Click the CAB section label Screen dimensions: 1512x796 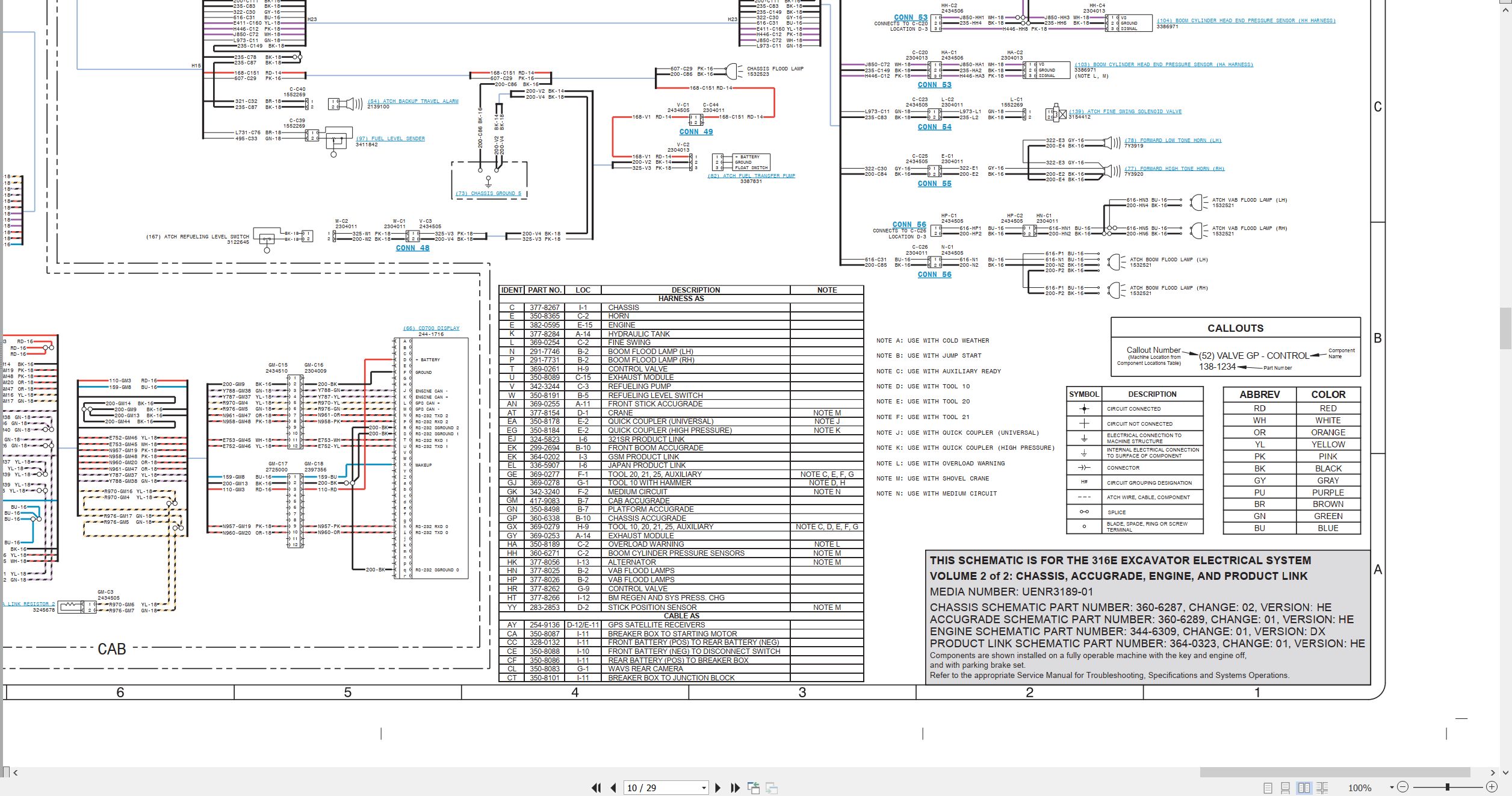(x=112, y=649)
